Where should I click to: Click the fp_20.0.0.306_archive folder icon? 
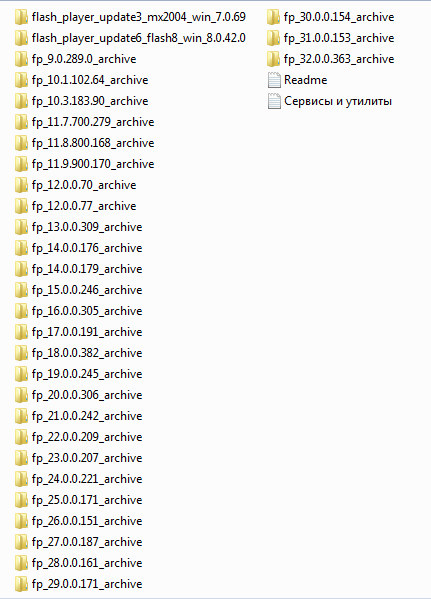coord(21,395)
